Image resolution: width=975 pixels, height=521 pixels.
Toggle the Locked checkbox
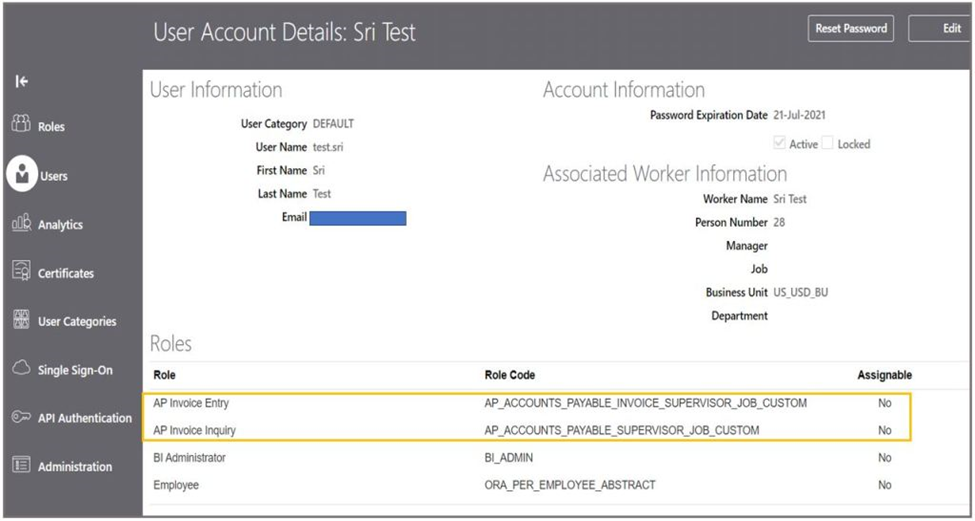(x=827, y=144)
